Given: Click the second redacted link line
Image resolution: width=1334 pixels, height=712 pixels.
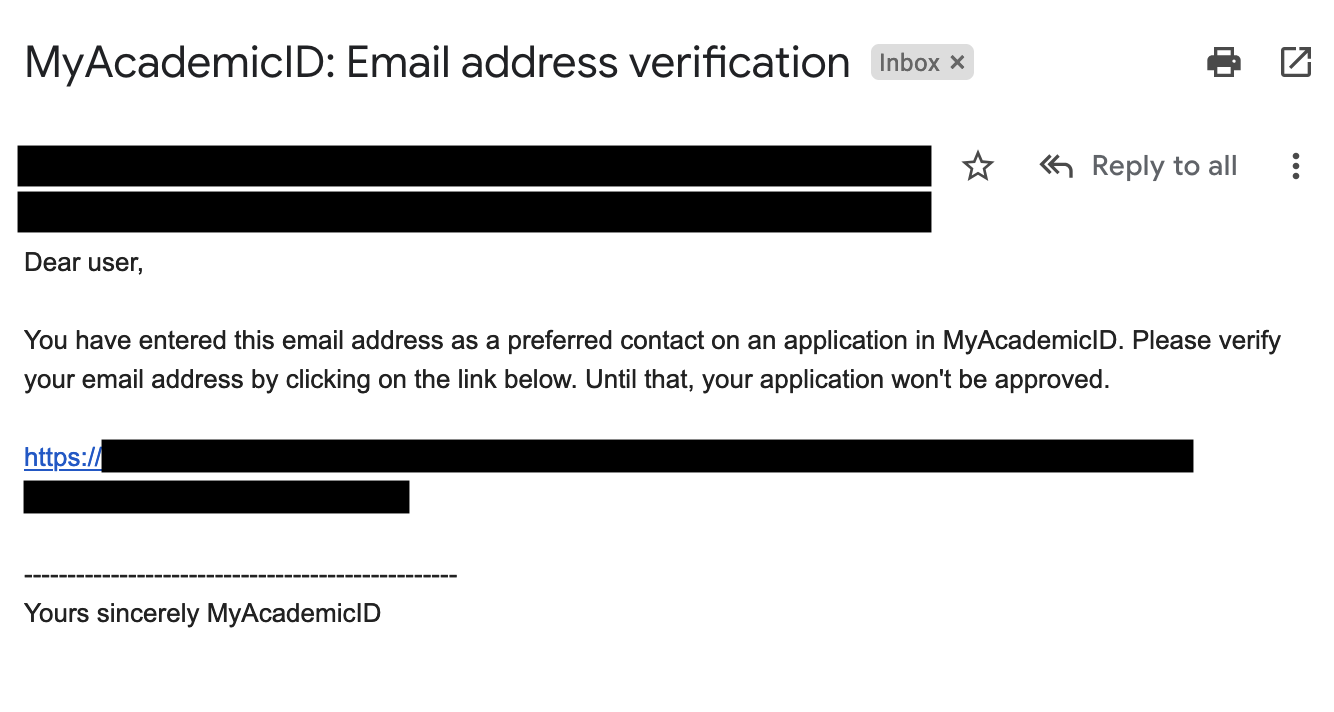Looking at the screenshot, I should coord(216,497).
